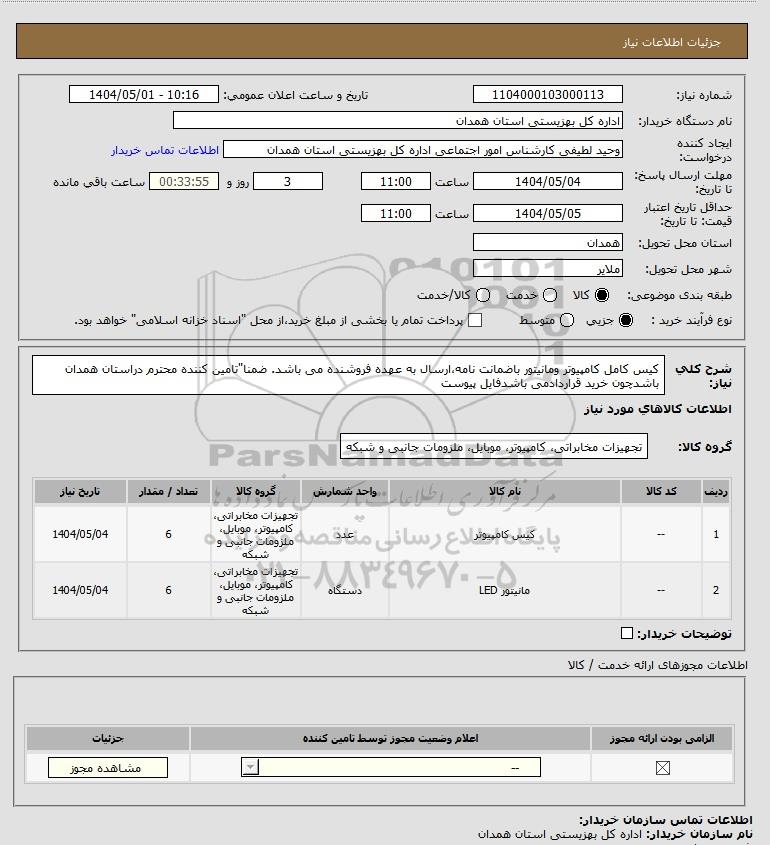Screen dimensions: 770x845
Task: Click the response deadline time 11:00 field
Action: coord(396,182)
